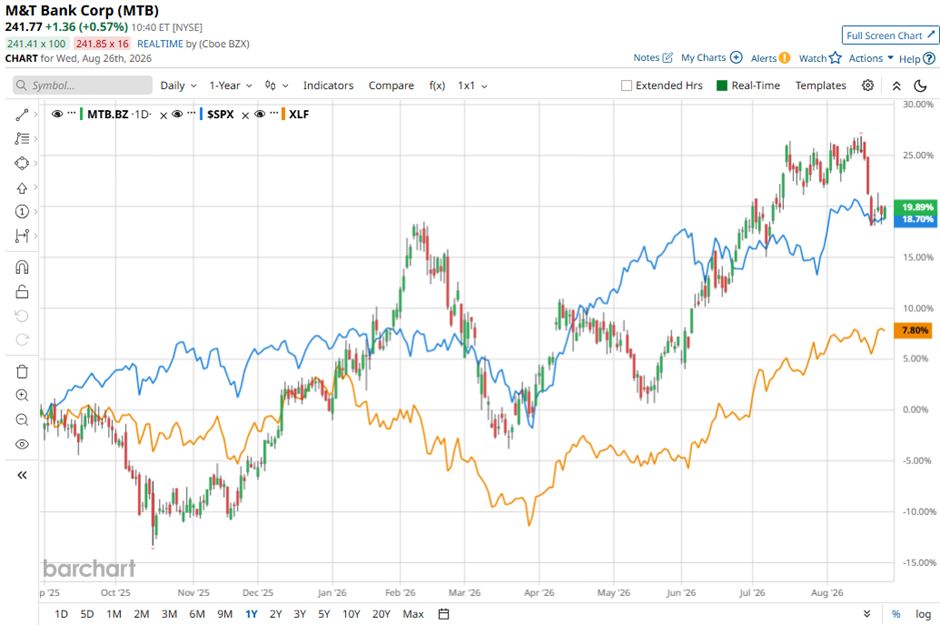Select 3M time range
This screenshot has width=940, height=625.
point(169,614)
